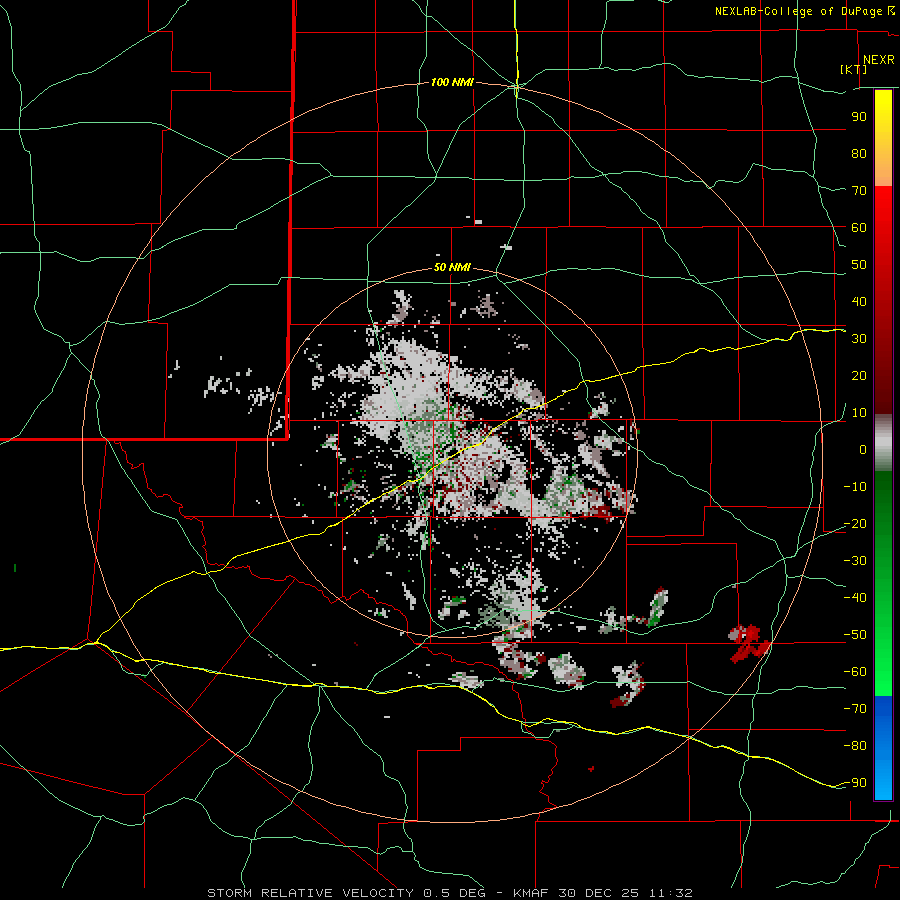Image resolution: width=900 pixels, height=900 pixels.
Task: Click the 50 value on the velocity scale
Action: pos(859,265)
